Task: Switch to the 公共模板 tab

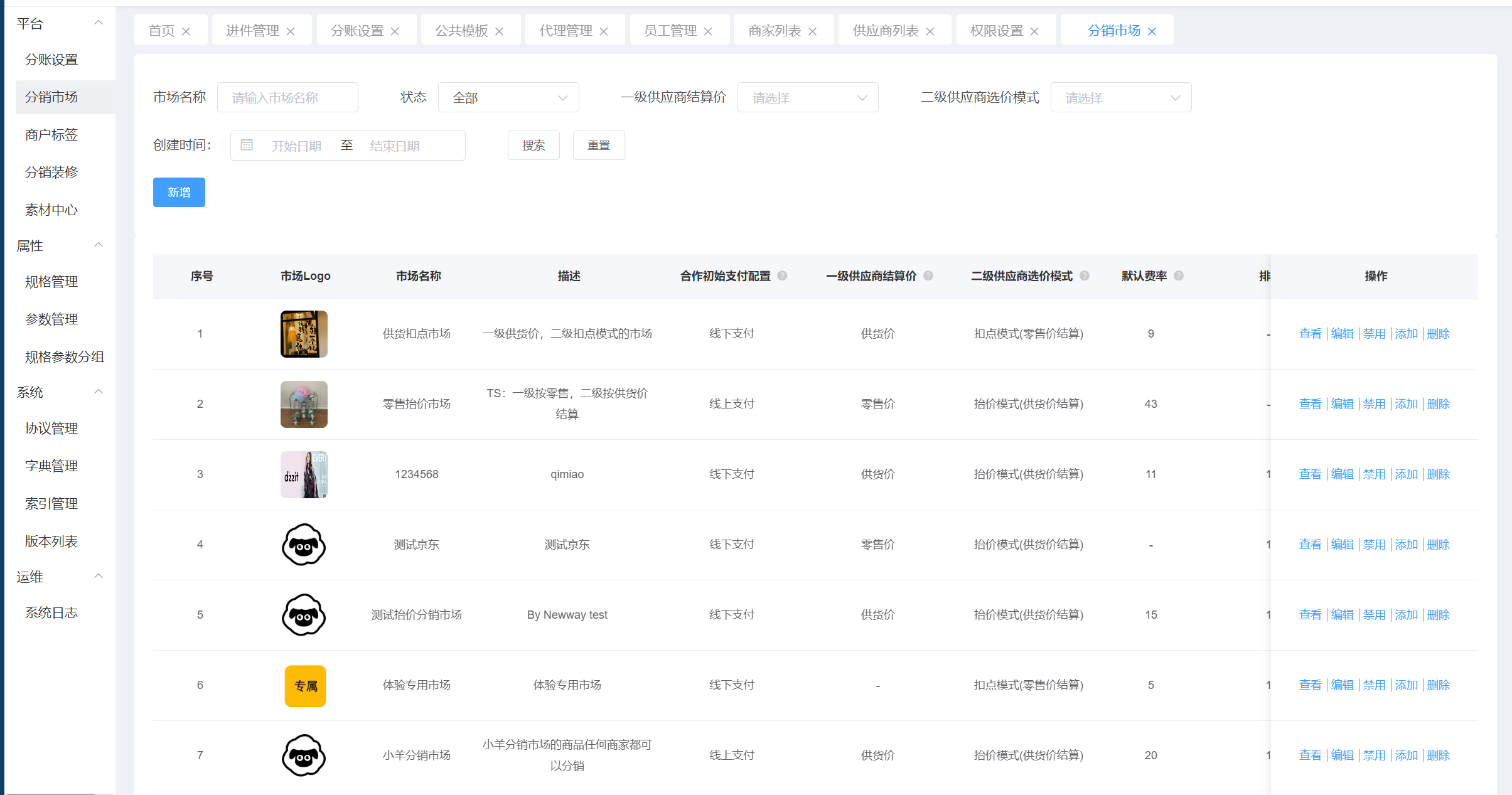Action: coord(461,31)
